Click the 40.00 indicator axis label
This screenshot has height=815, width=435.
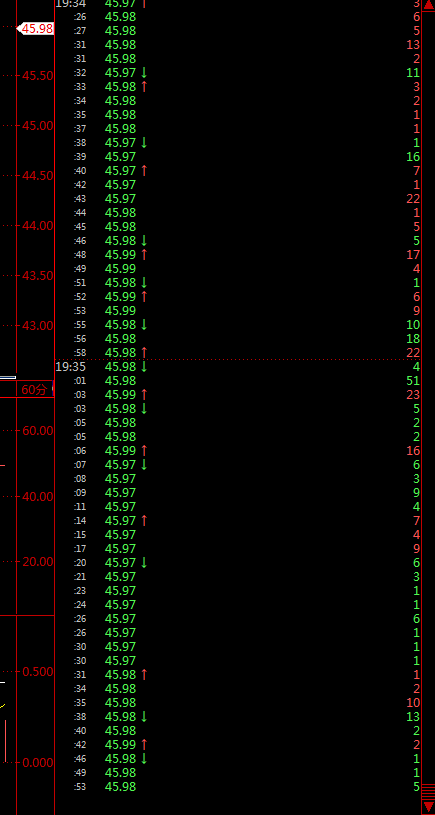tap(37, 497)
